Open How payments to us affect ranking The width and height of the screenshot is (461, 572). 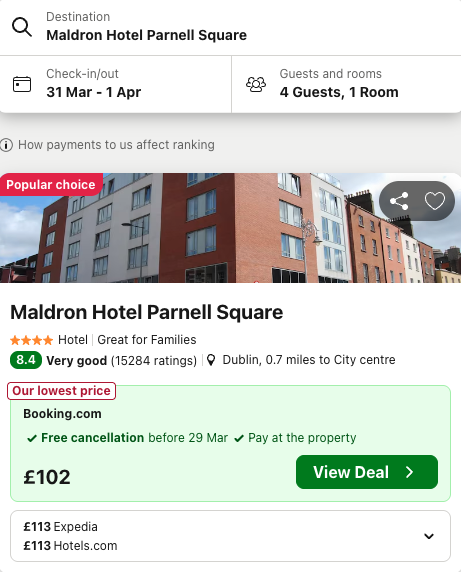(116, 145)
